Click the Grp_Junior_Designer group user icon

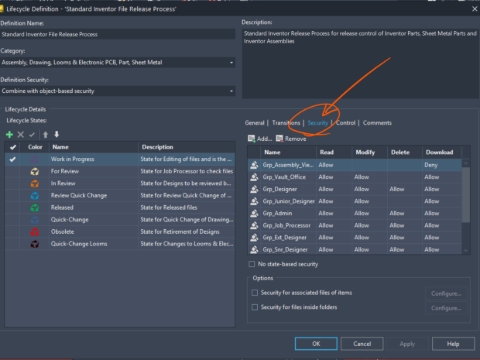(x=254, y=201)
